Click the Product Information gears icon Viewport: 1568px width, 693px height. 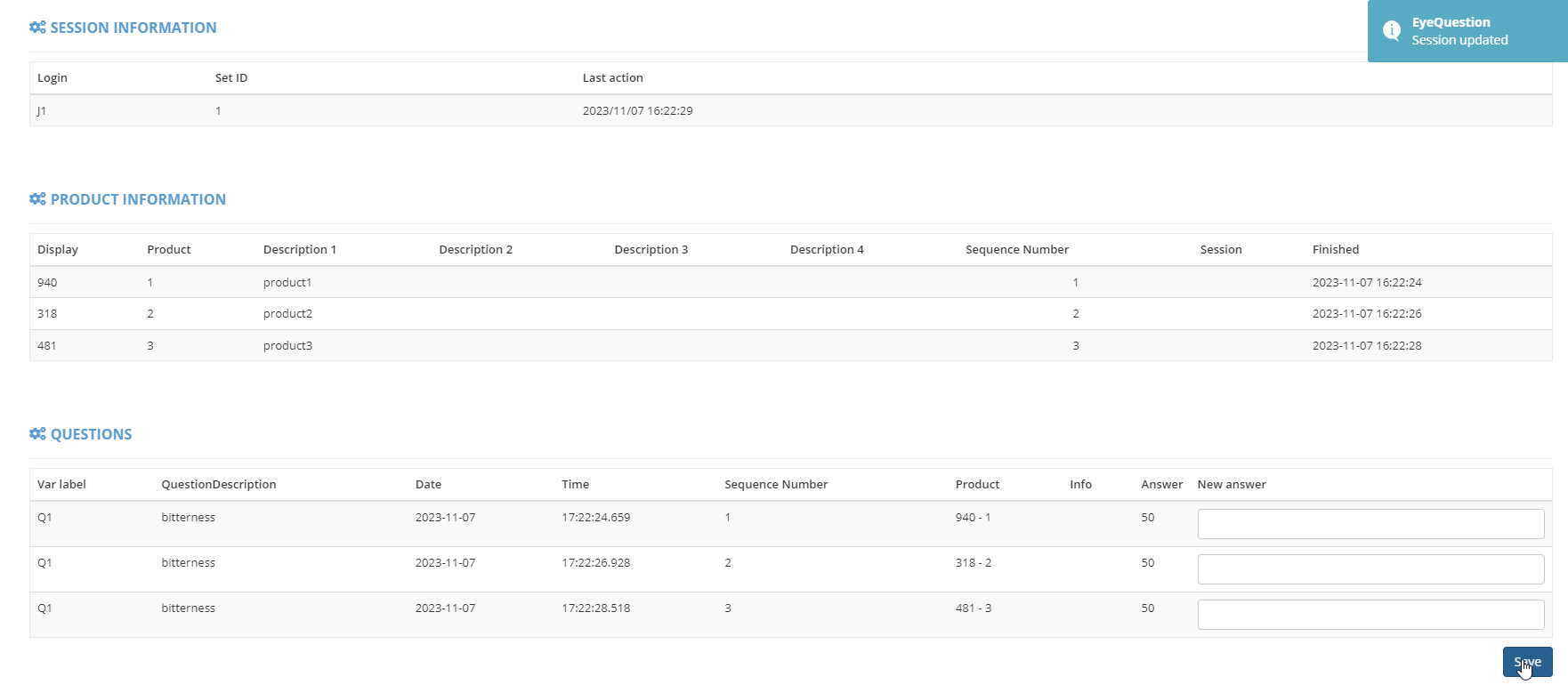pyautogui.click(x=37, y=199)
